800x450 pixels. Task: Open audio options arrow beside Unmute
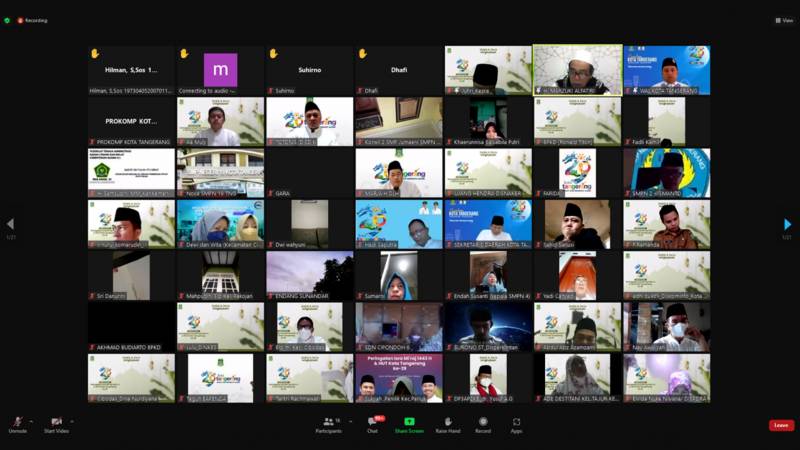(x=31, y=420)
